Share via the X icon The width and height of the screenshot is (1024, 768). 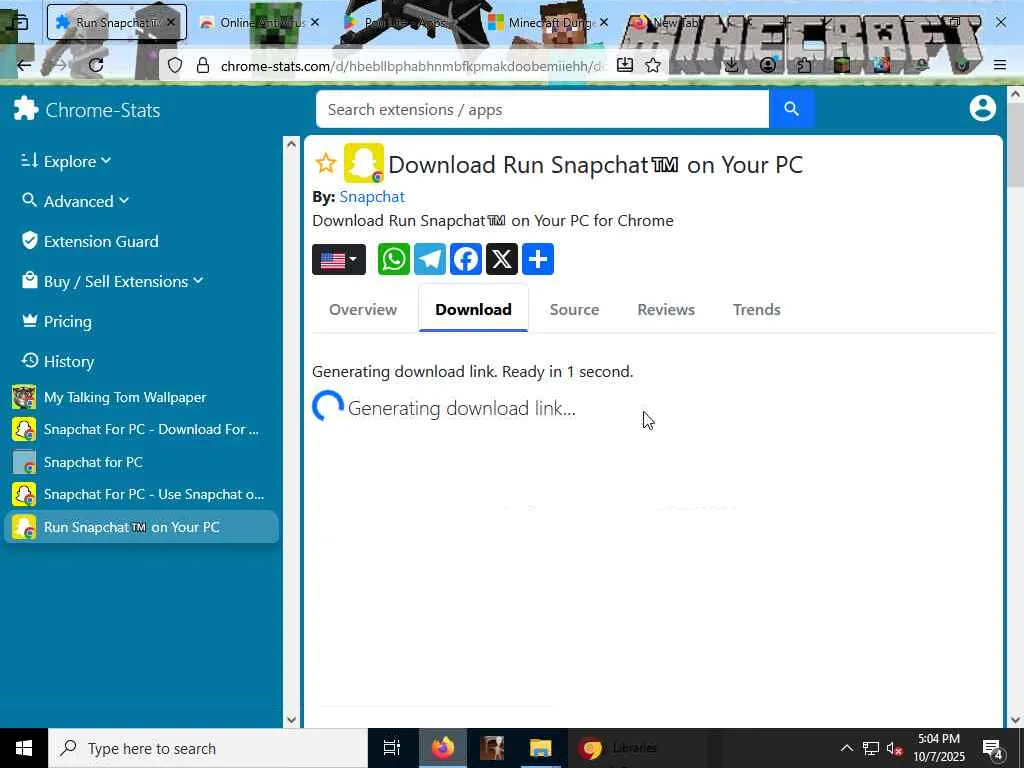pos(502,259)
